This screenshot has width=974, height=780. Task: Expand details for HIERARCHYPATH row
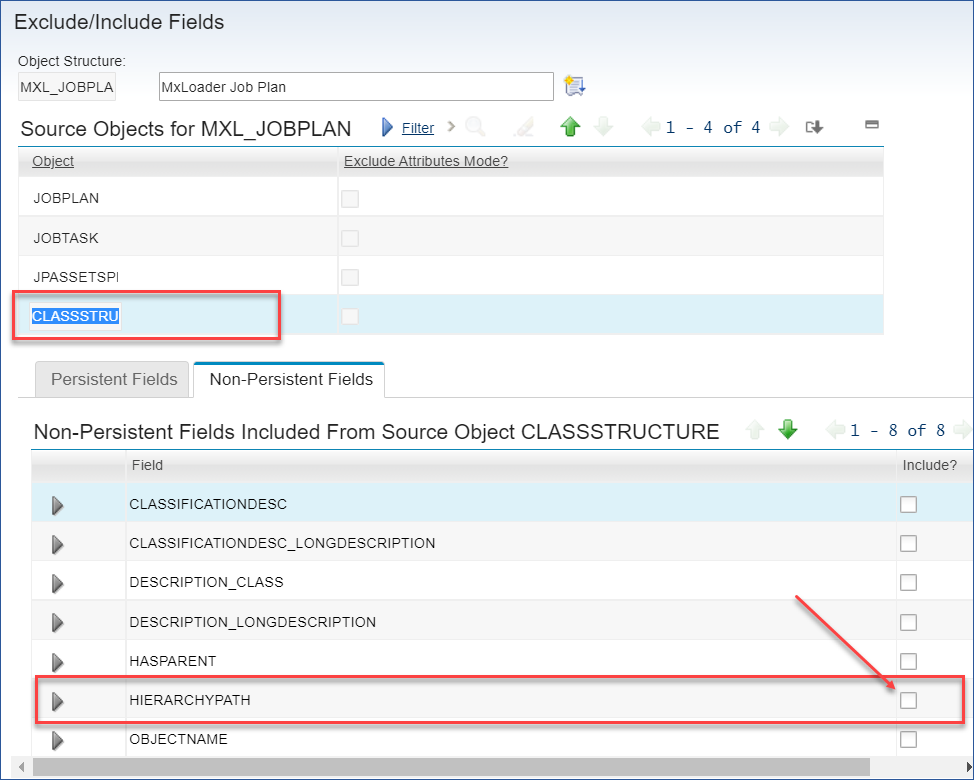coord(58,702)
